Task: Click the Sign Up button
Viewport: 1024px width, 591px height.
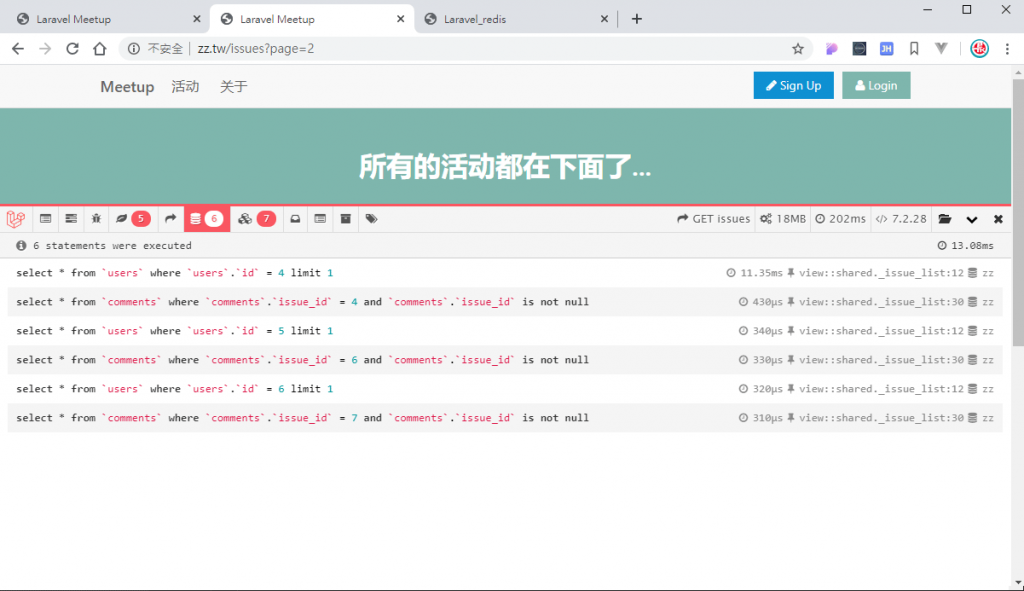Action: pos(793,86)
